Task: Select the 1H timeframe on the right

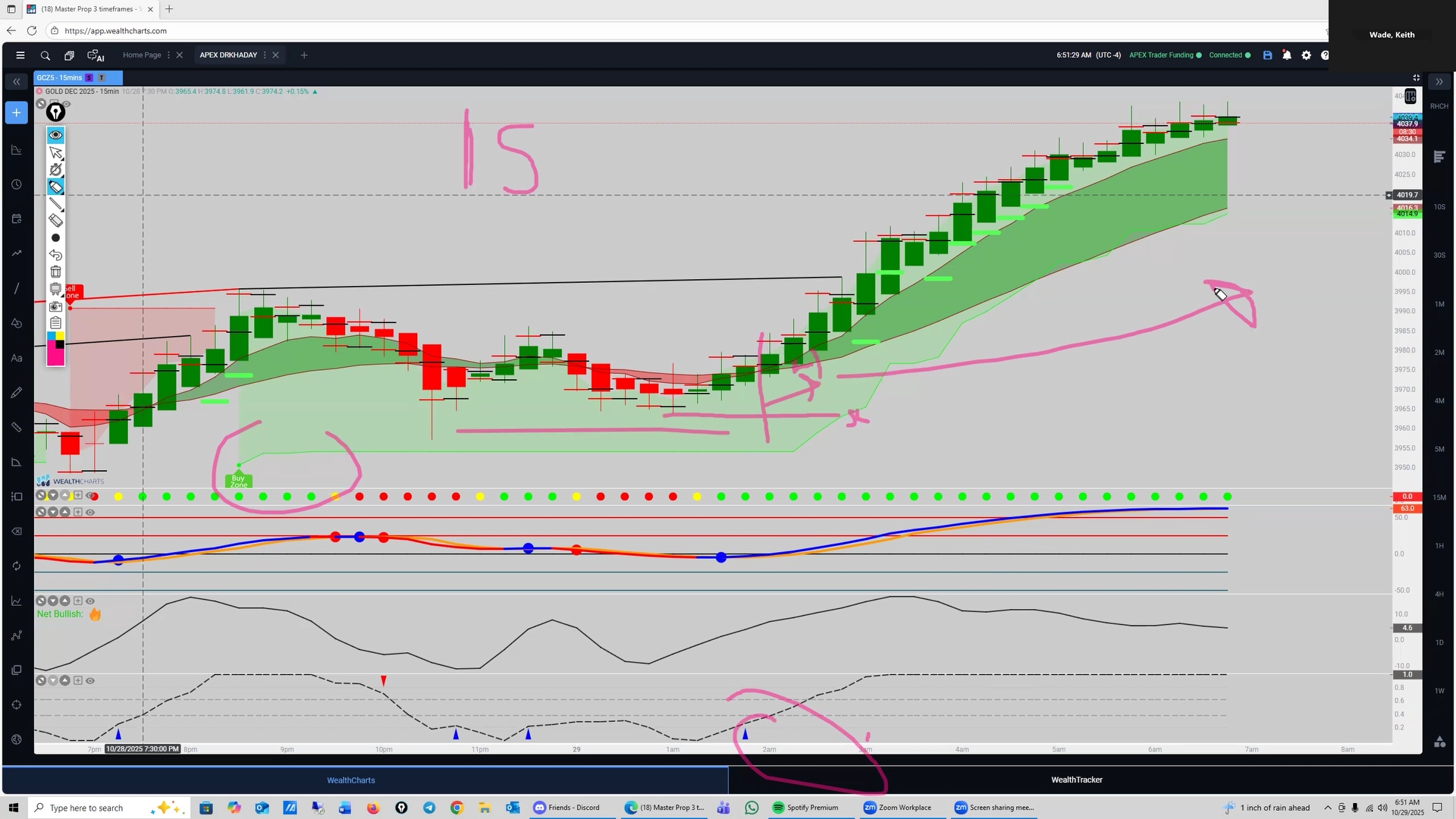Action: point(1439,546)
